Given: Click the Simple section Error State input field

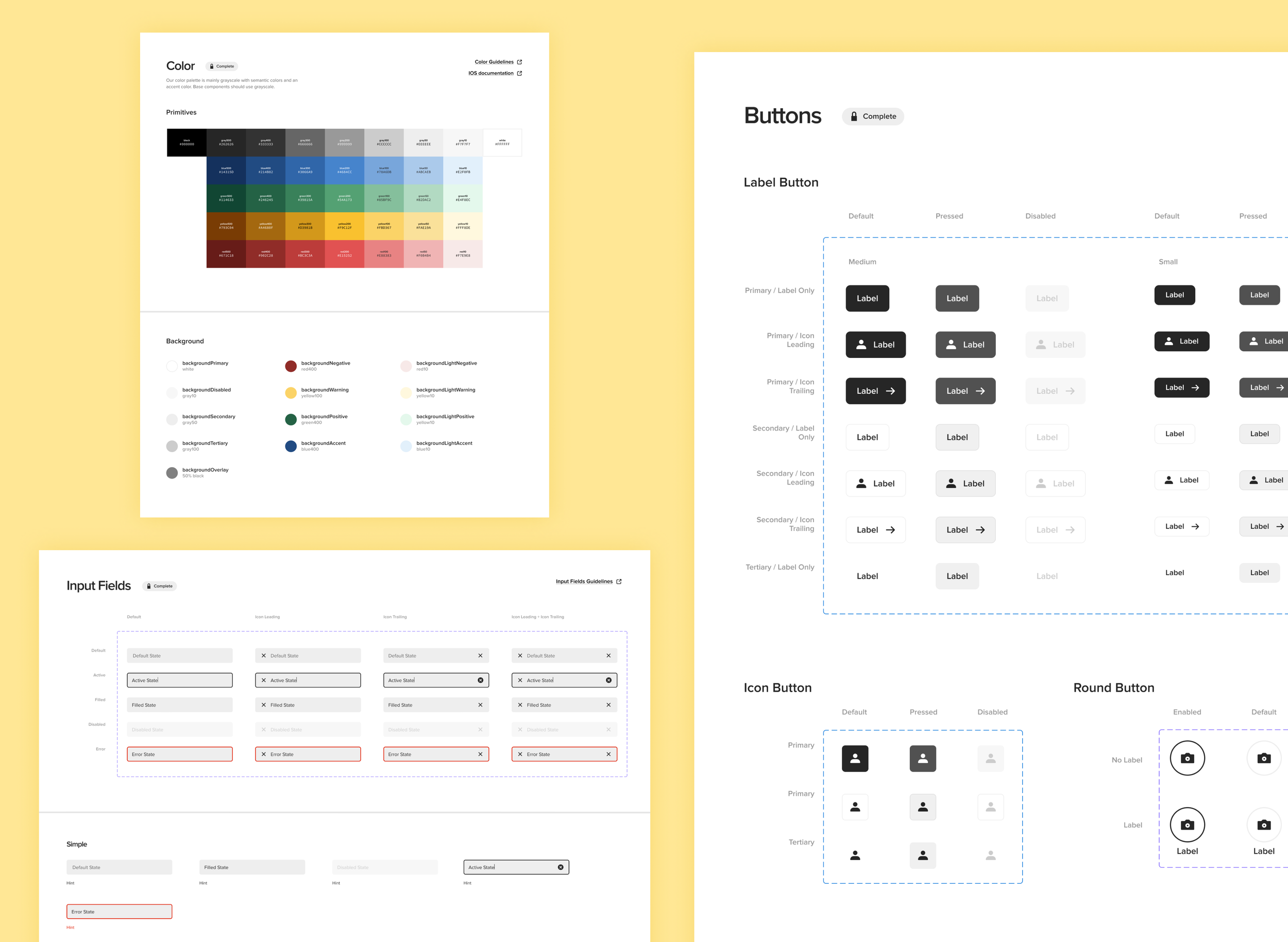Looking at the screenshot, I should (119, 912).
